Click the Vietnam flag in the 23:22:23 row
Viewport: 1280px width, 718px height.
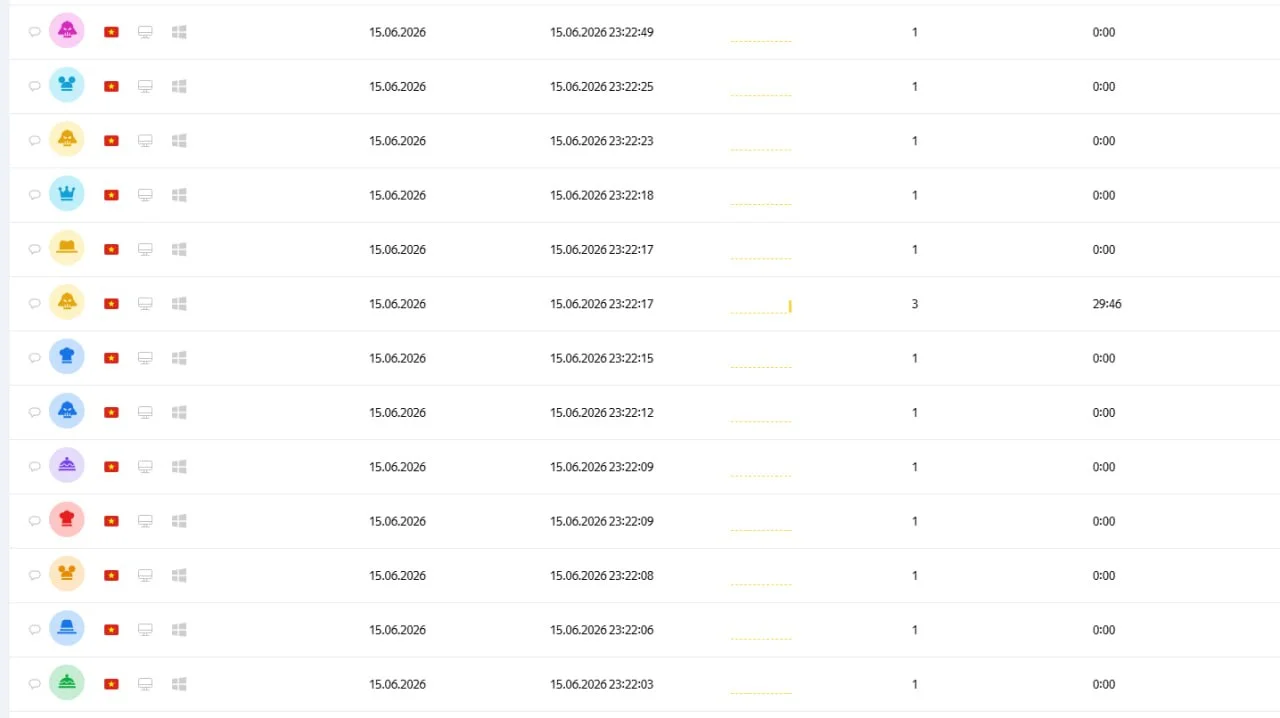(x=111, y=141)
